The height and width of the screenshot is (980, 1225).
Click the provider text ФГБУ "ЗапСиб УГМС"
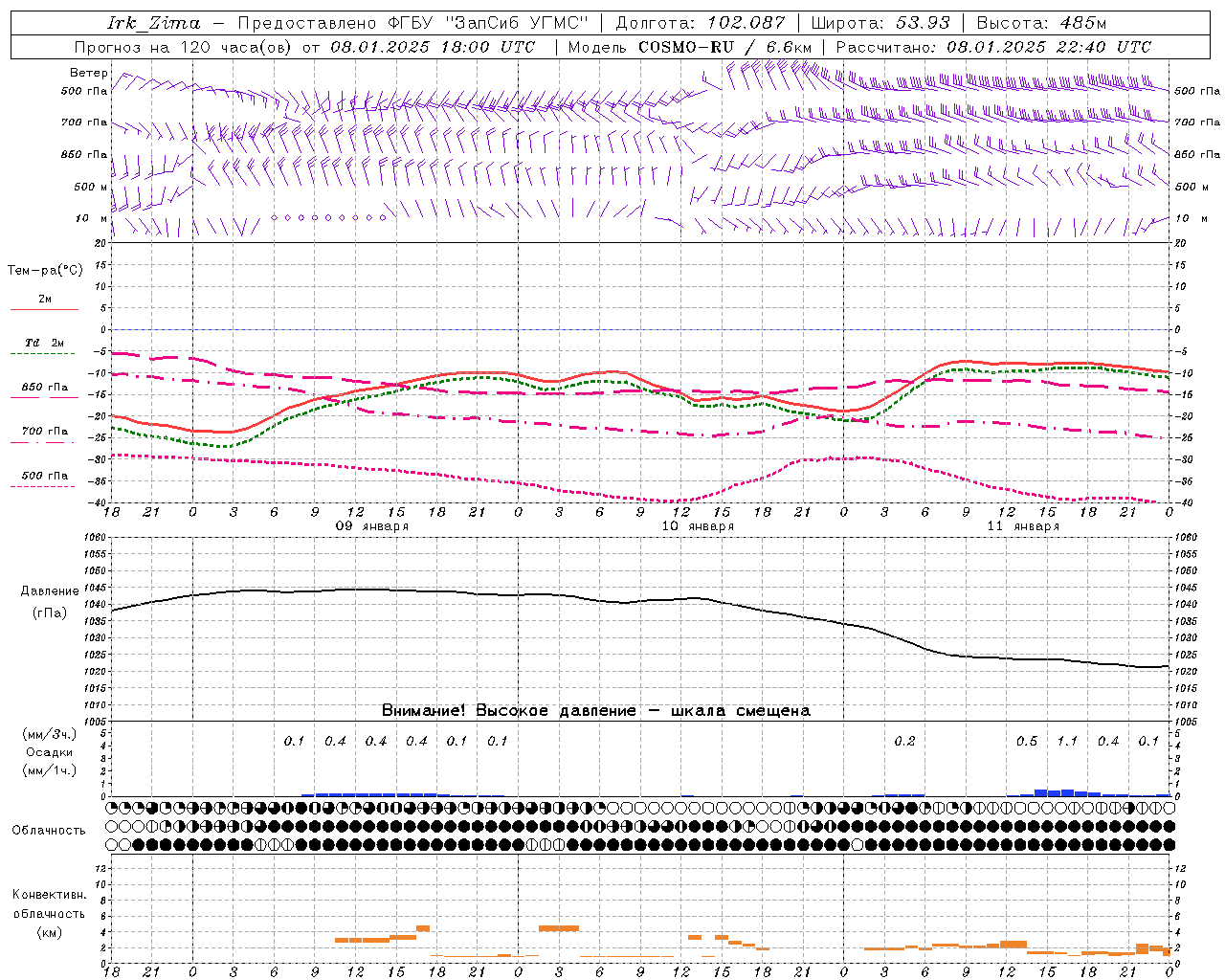coord(488,23)
